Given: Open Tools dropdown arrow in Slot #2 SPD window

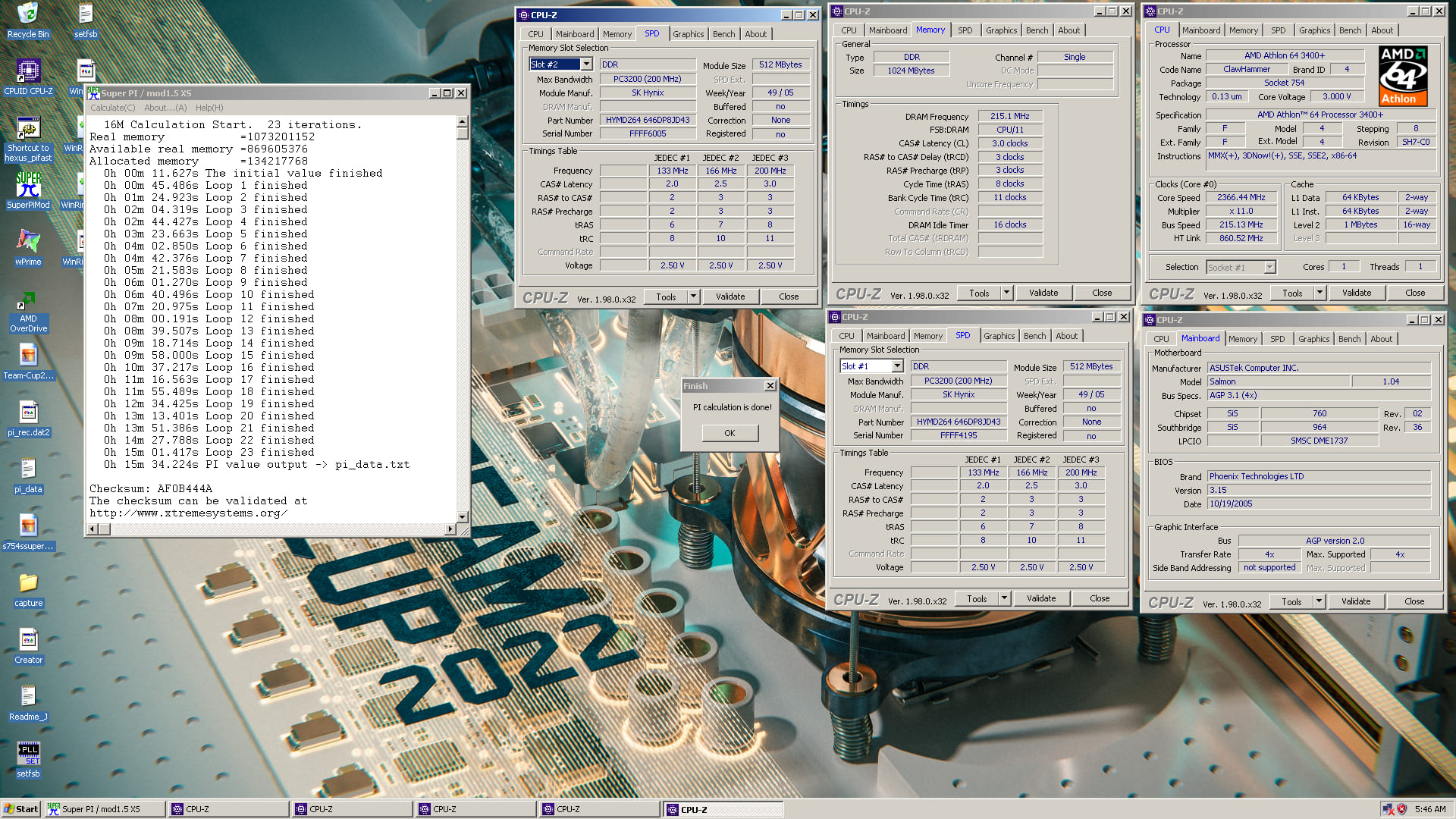Looking at the screenshot, I should (693, 297).
